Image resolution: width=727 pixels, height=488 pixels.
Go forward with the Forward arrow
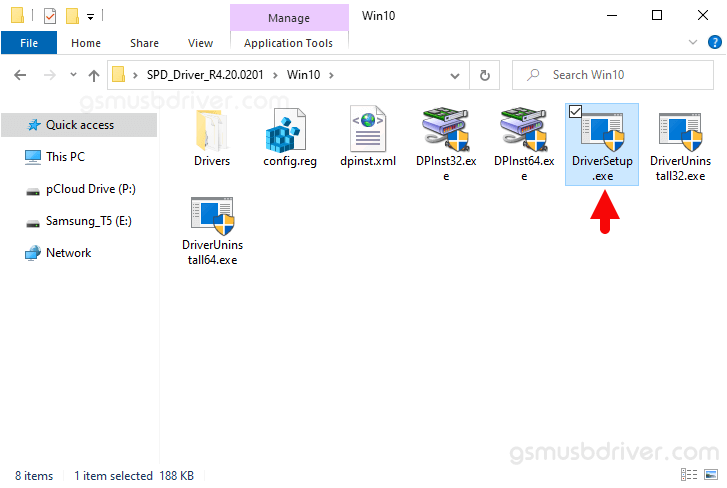50,75
